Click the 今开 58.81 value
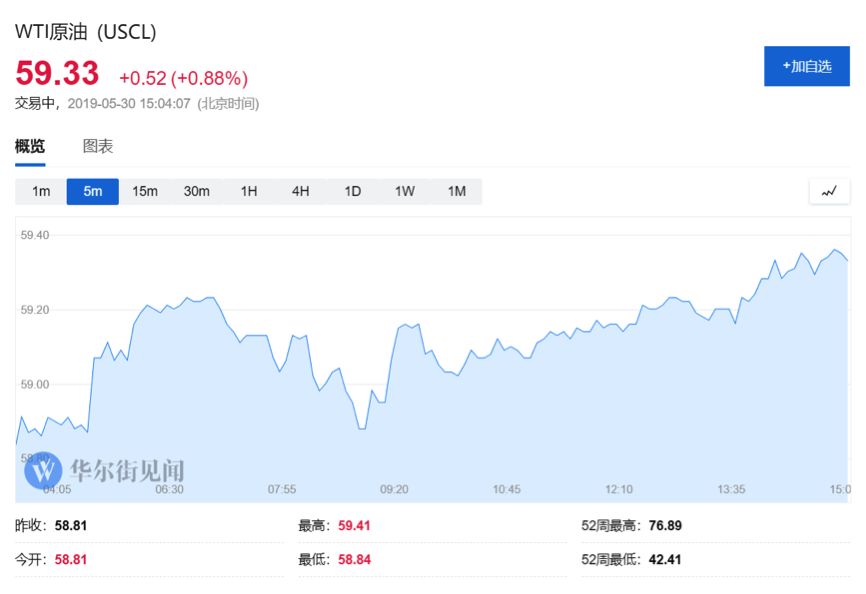866x594 pixels. pyautogui.click(x=68, y=559)
